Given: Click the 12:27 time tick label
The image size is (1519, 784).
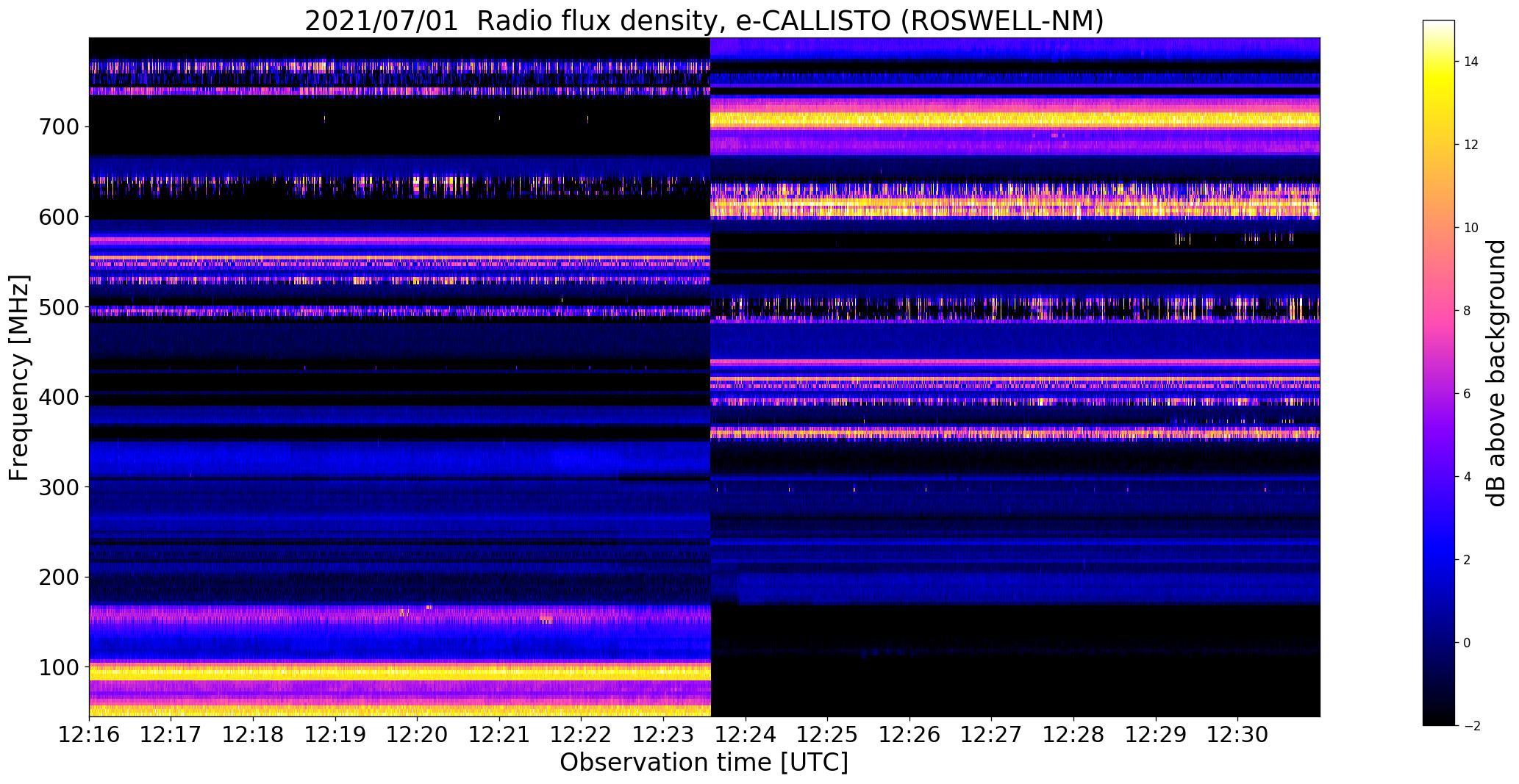Looking at the screenshot, I should coord(991,735).
